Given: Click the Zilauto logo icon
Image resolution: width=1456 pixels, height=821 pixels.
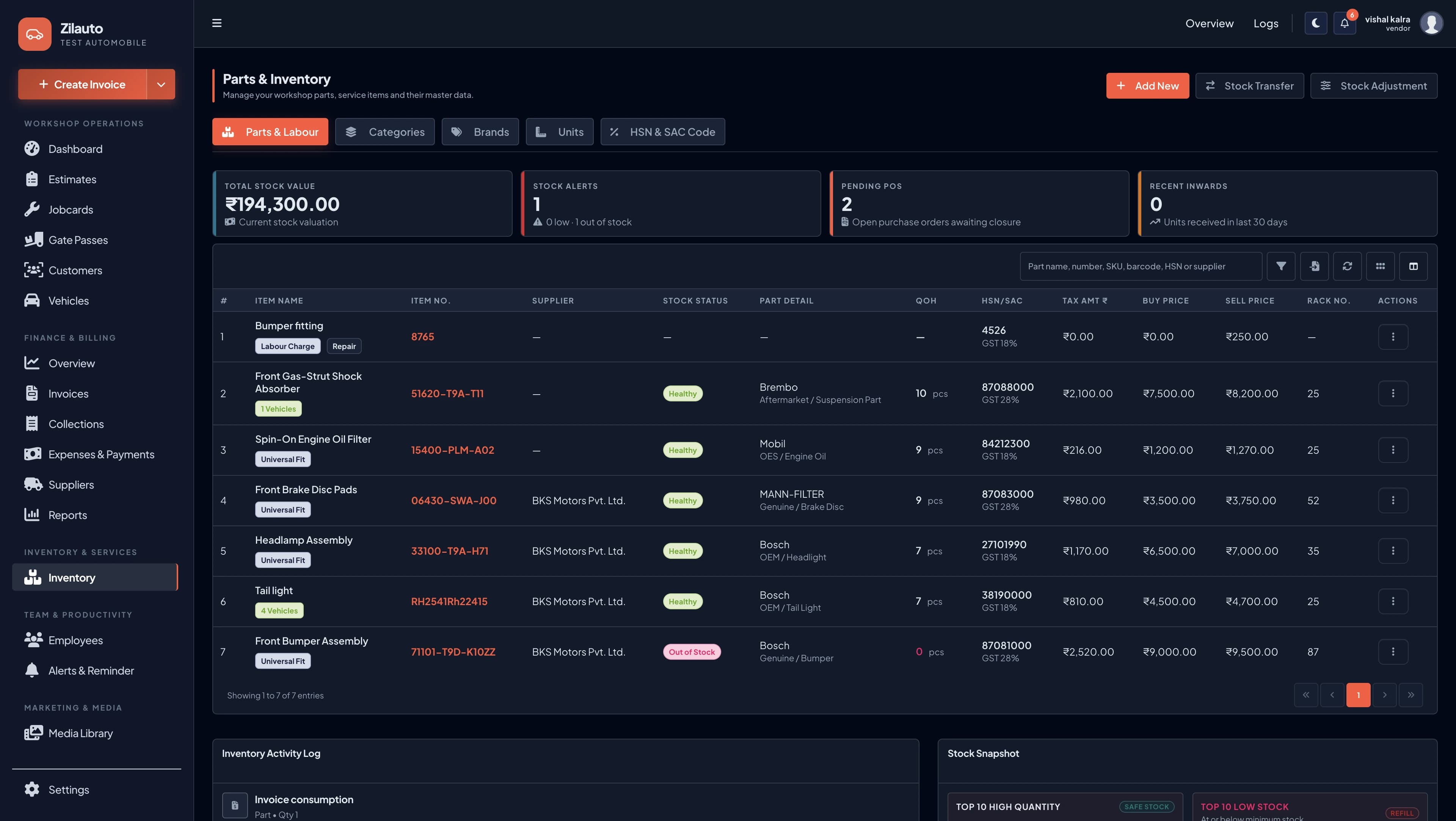Looking at the screenshot, I should click(x=35, y=34).
